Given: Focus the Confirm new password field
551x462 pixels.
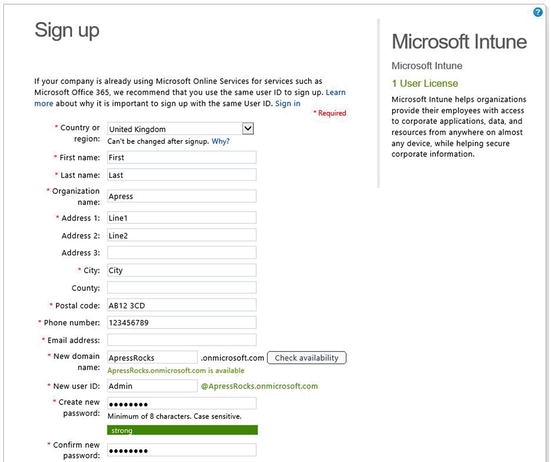Looking at the screenshot, I should tap(182, 450).
